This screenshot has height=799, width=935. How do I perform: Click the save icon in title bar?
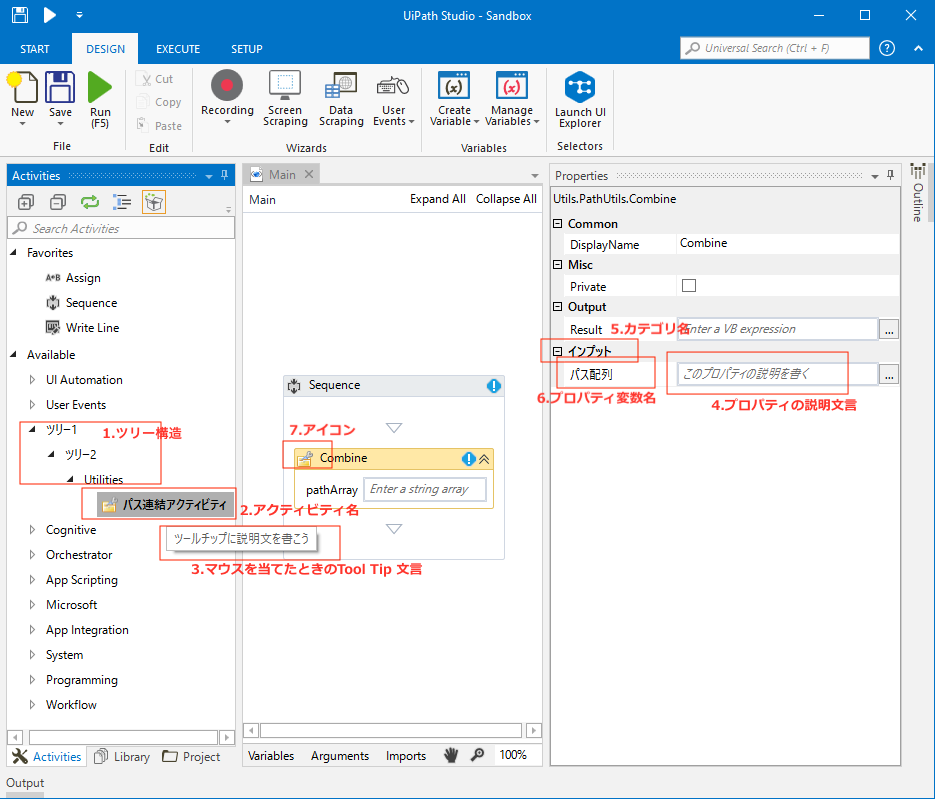tap(20, 15)
